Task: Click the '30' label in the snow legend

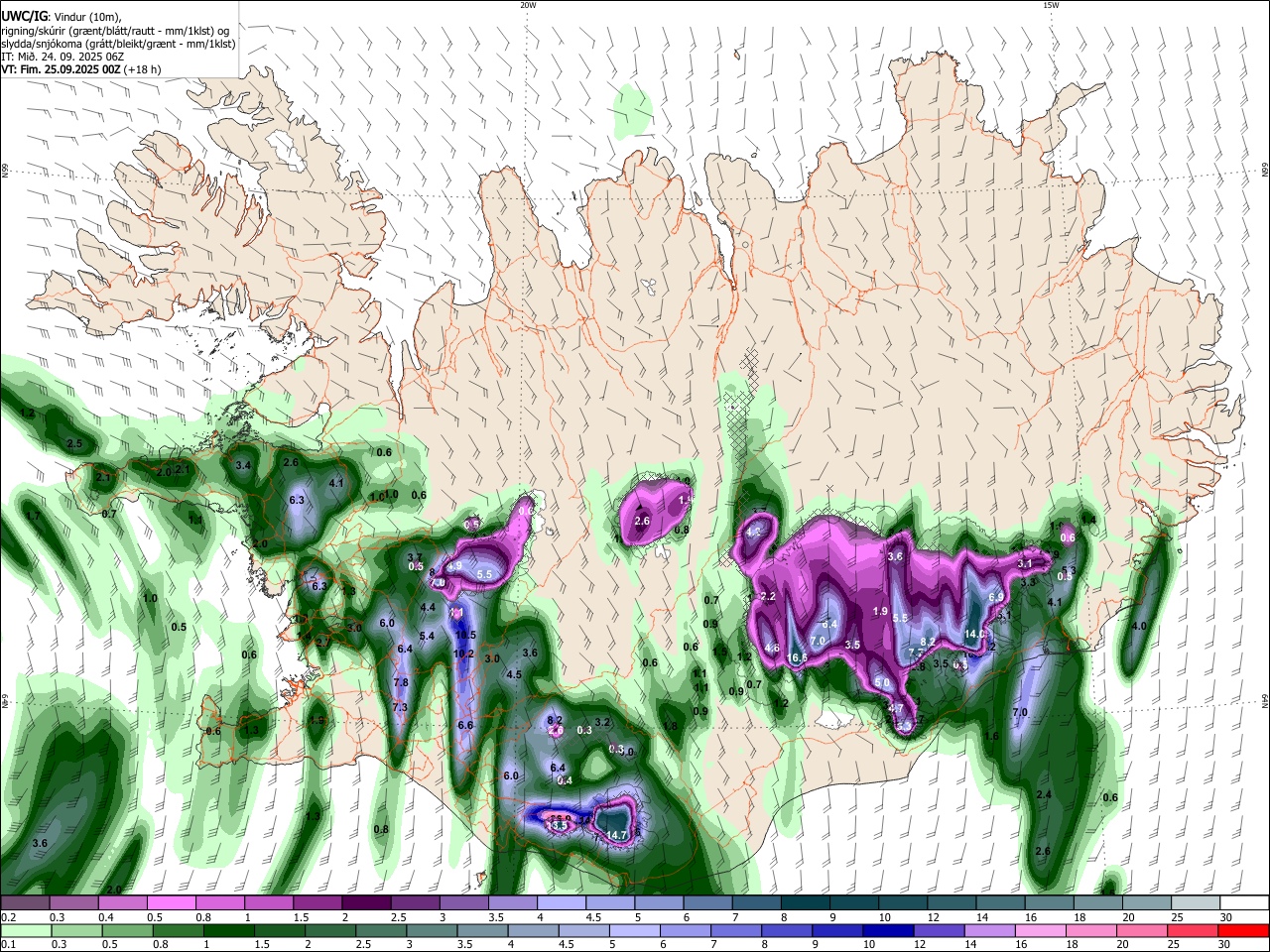Action: [x=1226, y=917]
